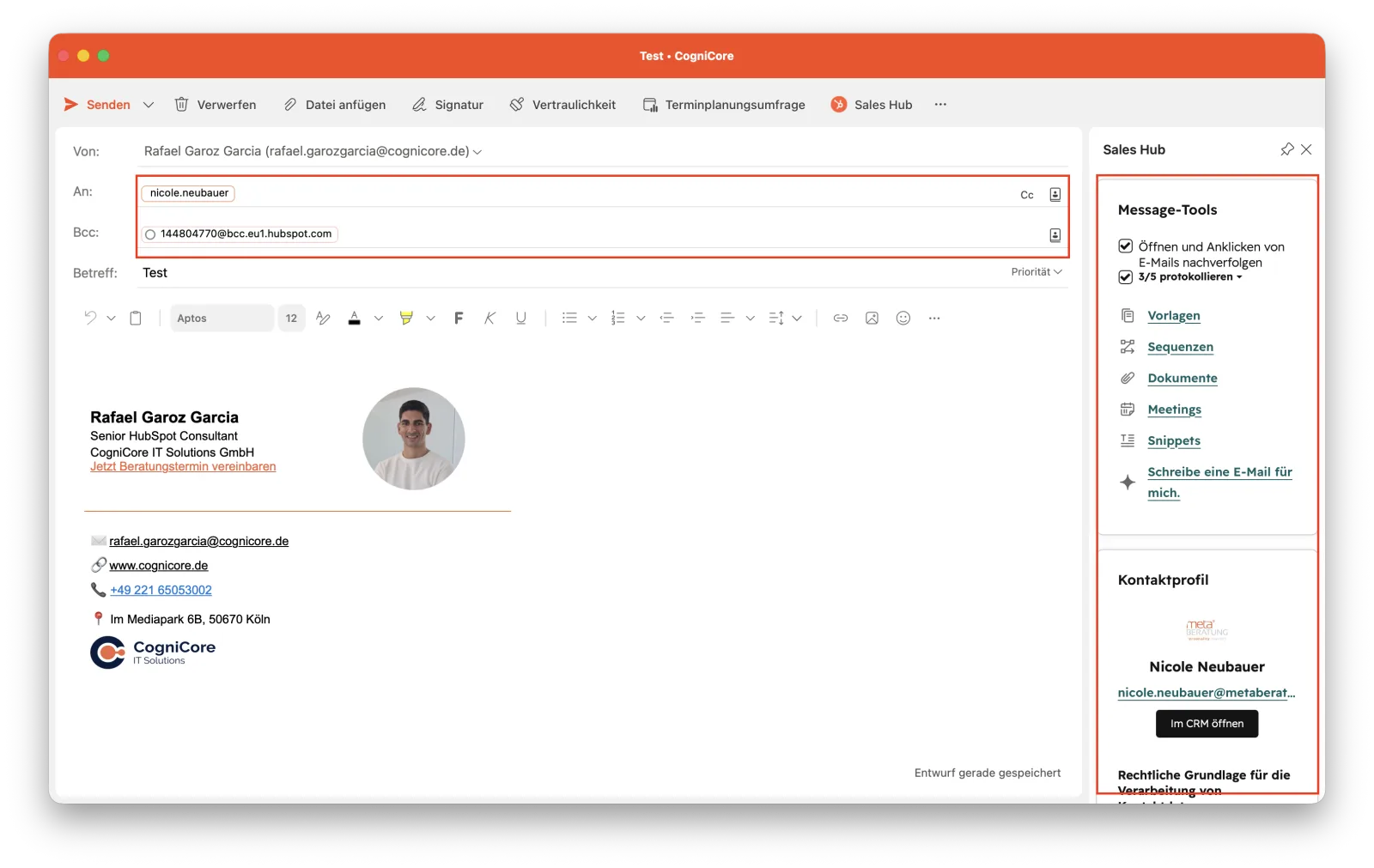Toggle italic (K) formatting
Screen dimensions: 1374x868
489,319
